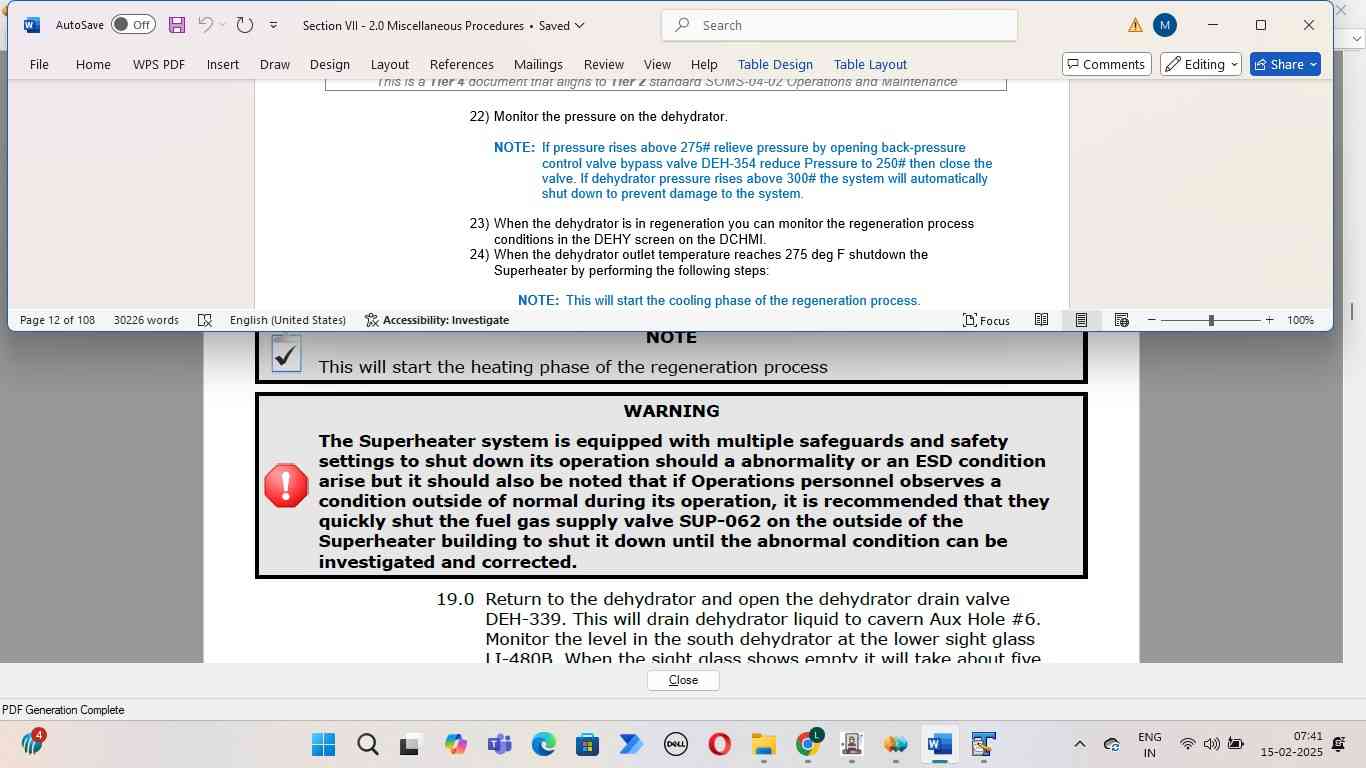Viewport: 1366px width, 768px height.
Task: Show hidden system tray icons chevron
Action: (1079, 744)
